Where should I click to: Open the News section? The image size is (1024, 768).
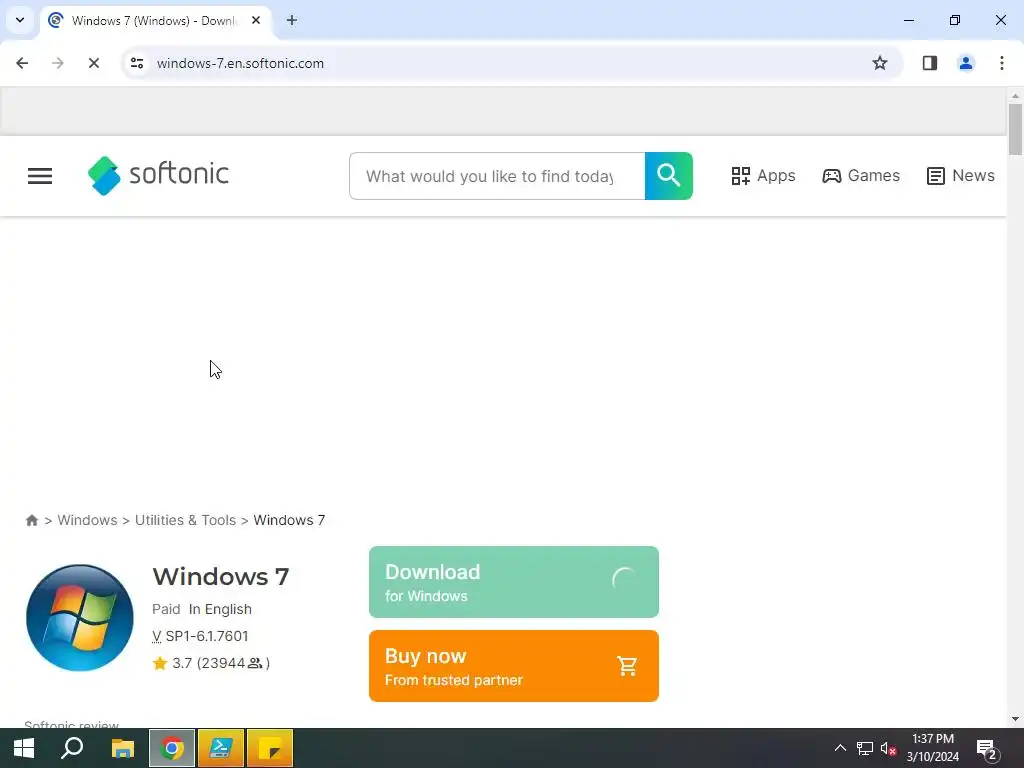coord(961,176)
